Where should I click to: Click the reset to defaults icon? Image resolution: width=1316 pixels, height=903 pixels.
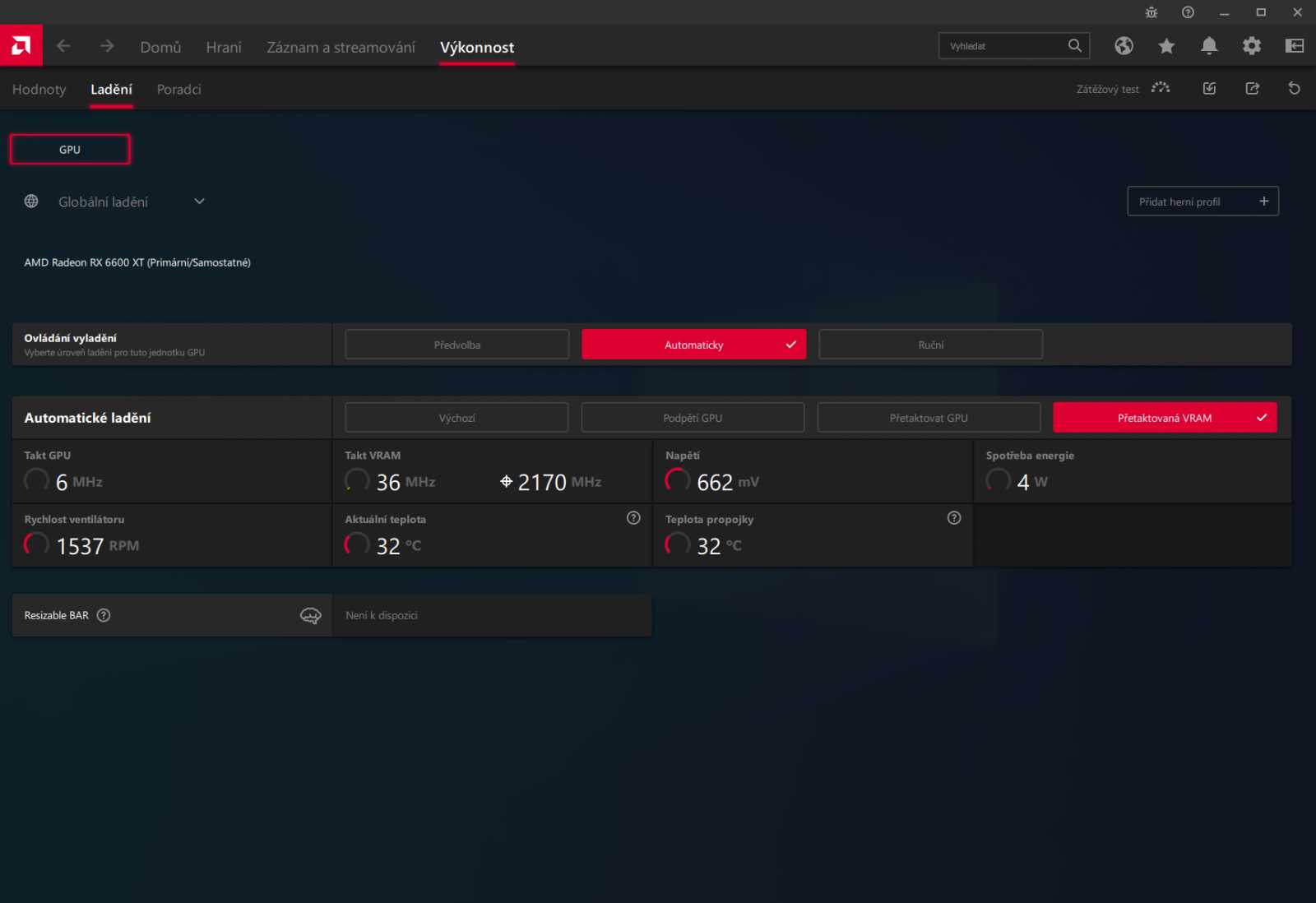[x=1294, y=88]
